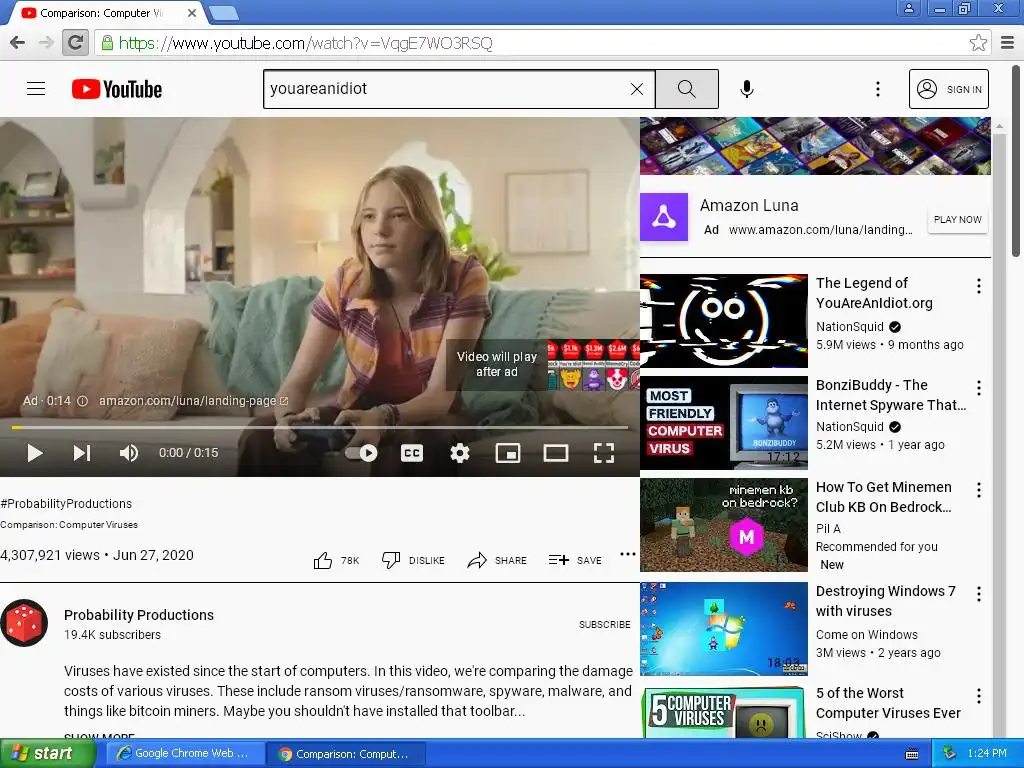Play the video

[x=35, y=453]
